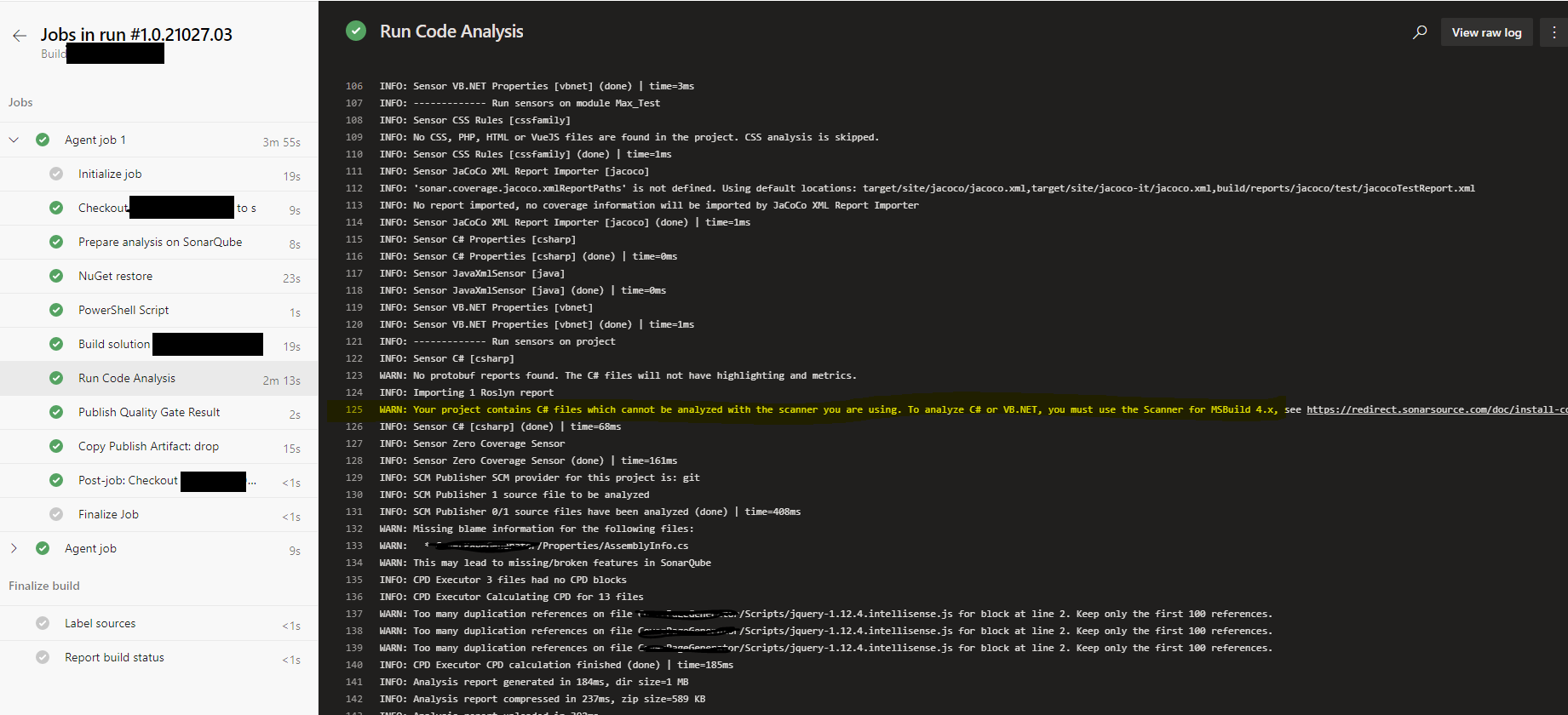Open the Copy Publish Artifact: drop step

pos(148,446)
